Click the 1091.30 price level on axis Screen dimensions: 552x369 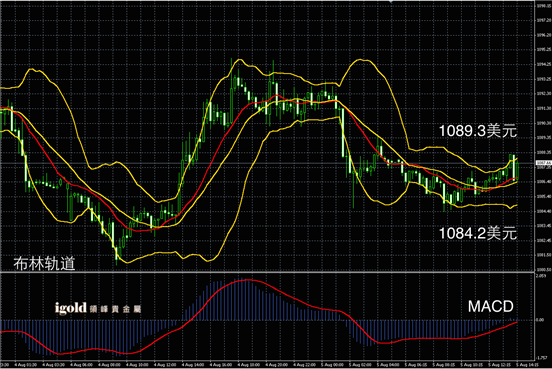click(x=542, y=108)
